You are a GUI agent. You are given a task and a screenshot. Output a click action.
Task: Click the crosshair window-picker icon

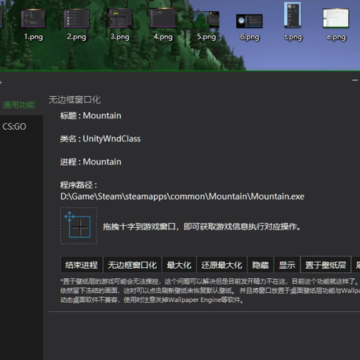(x=79, y=226)
